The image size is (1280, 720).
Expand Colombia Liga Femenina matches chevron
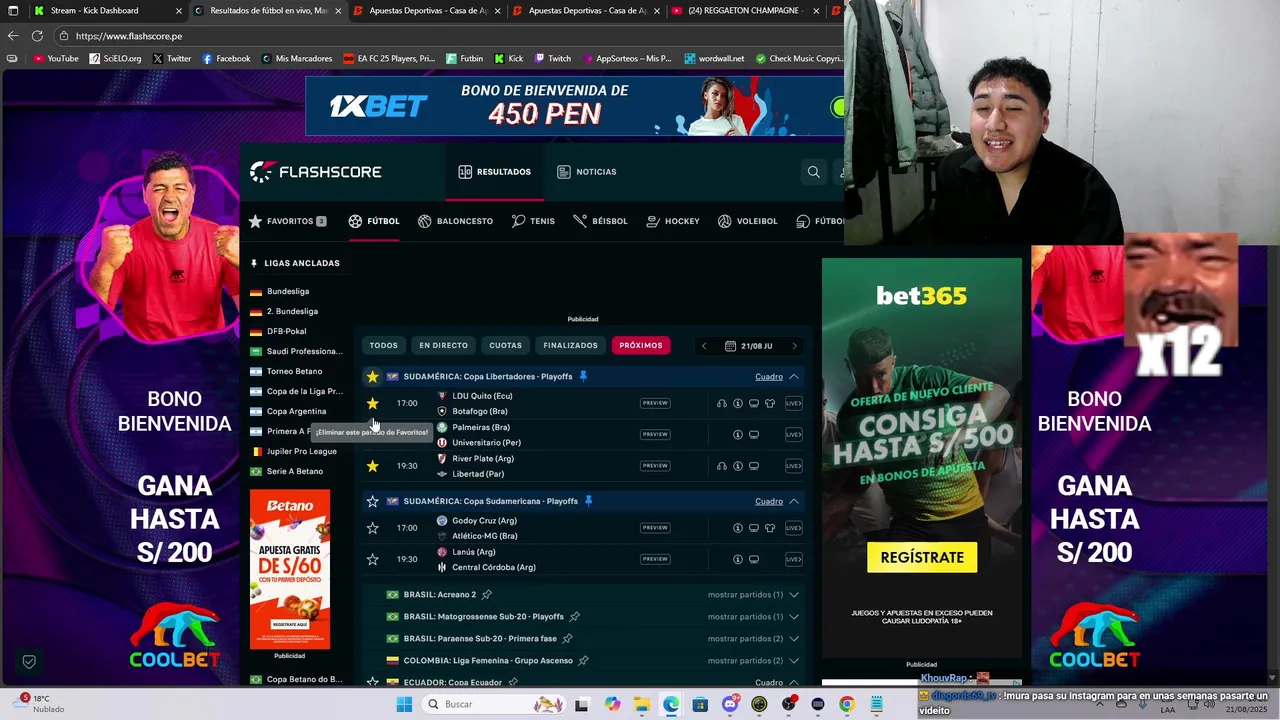pos(794,660)
